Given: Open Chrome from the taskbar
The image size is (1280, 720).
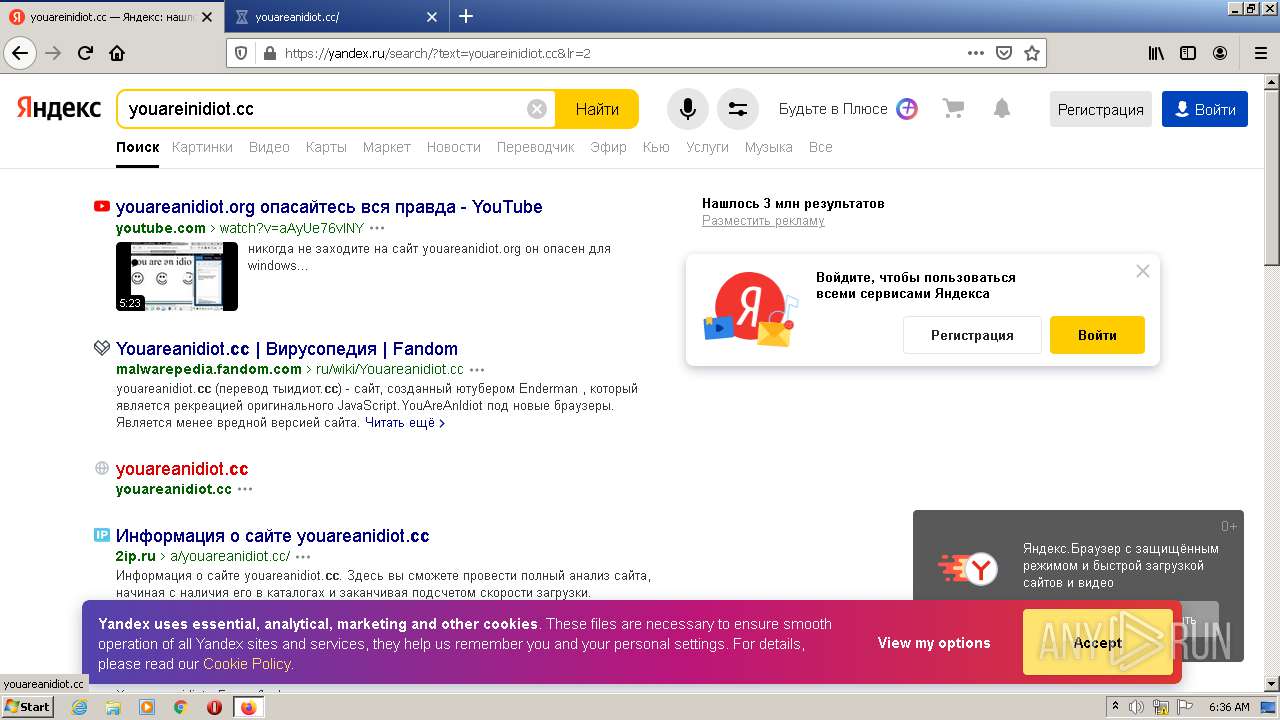Looking at the screenshot, I should 180,707.
